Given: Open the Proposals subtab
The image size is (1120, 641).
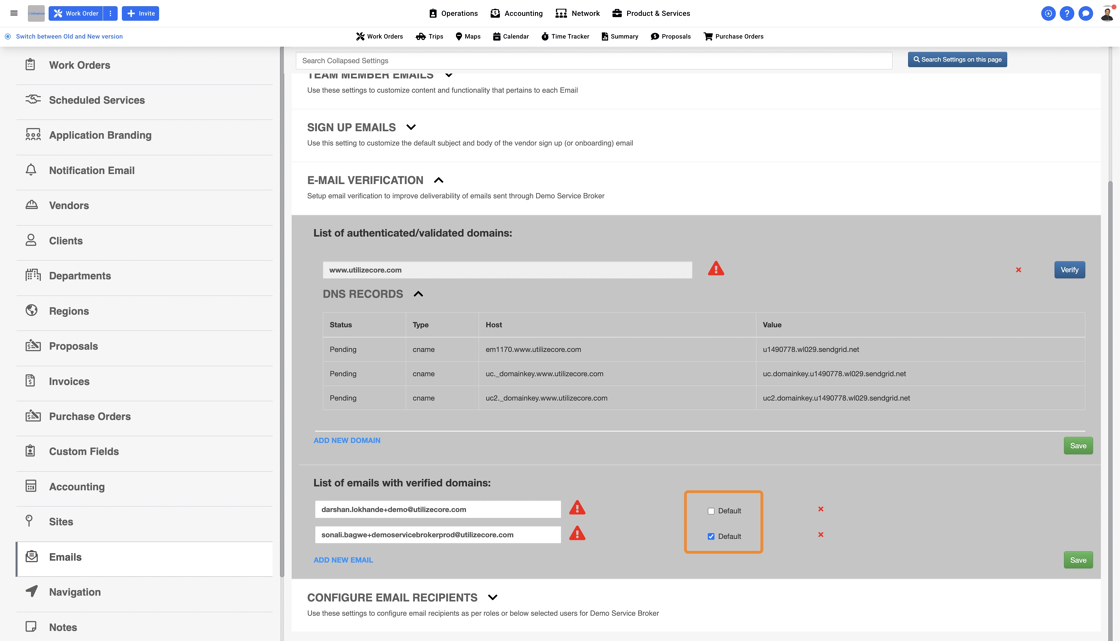Looking at the screenshot, I should [671, 36].
